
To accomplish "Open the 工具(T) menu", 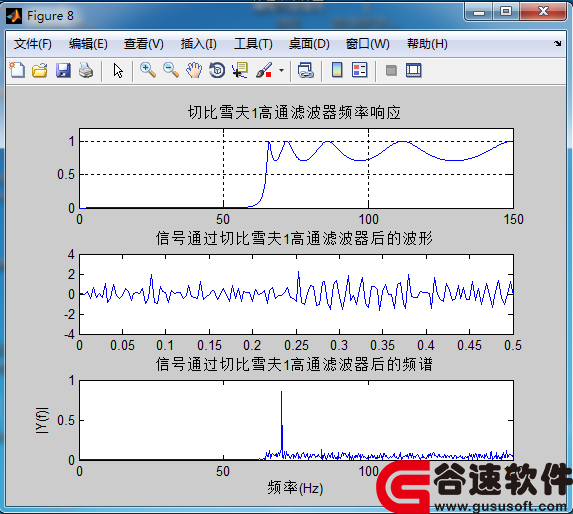I will tap(253, 44).
